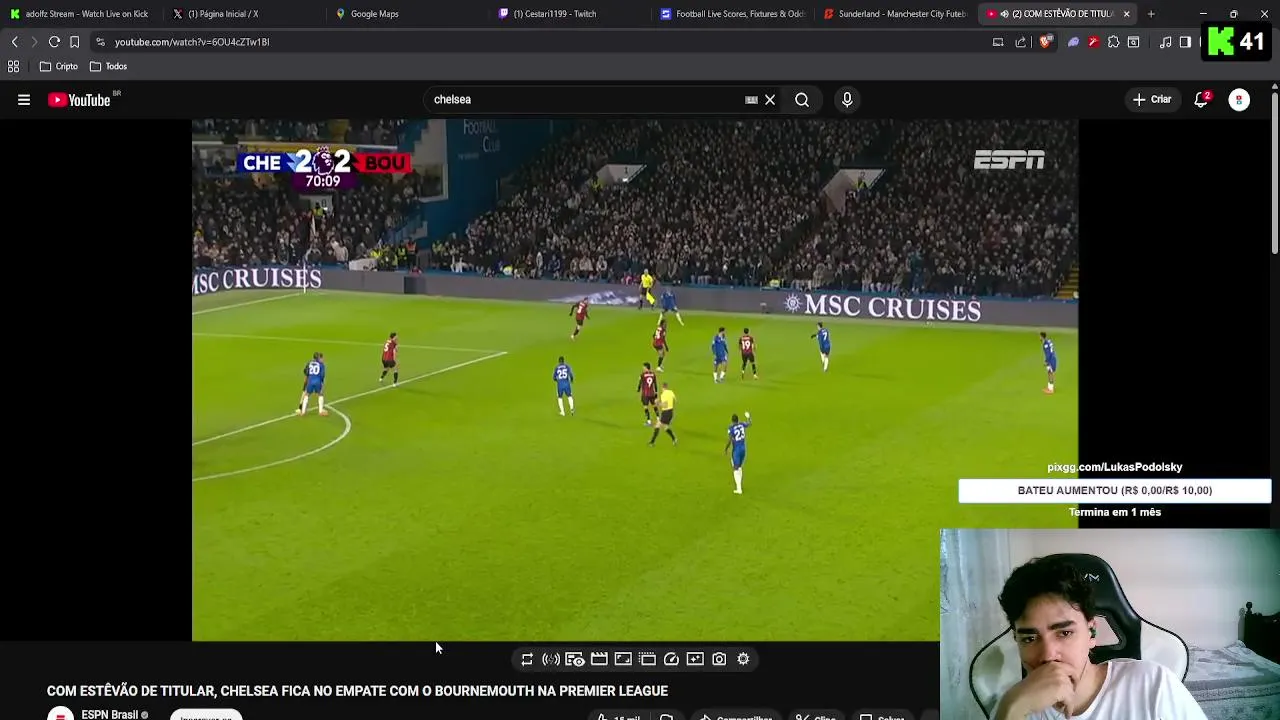Viewport: 1280px width, 720px height.
Task: Toggle the audio boost waves icon
Action: pos(551,659)
